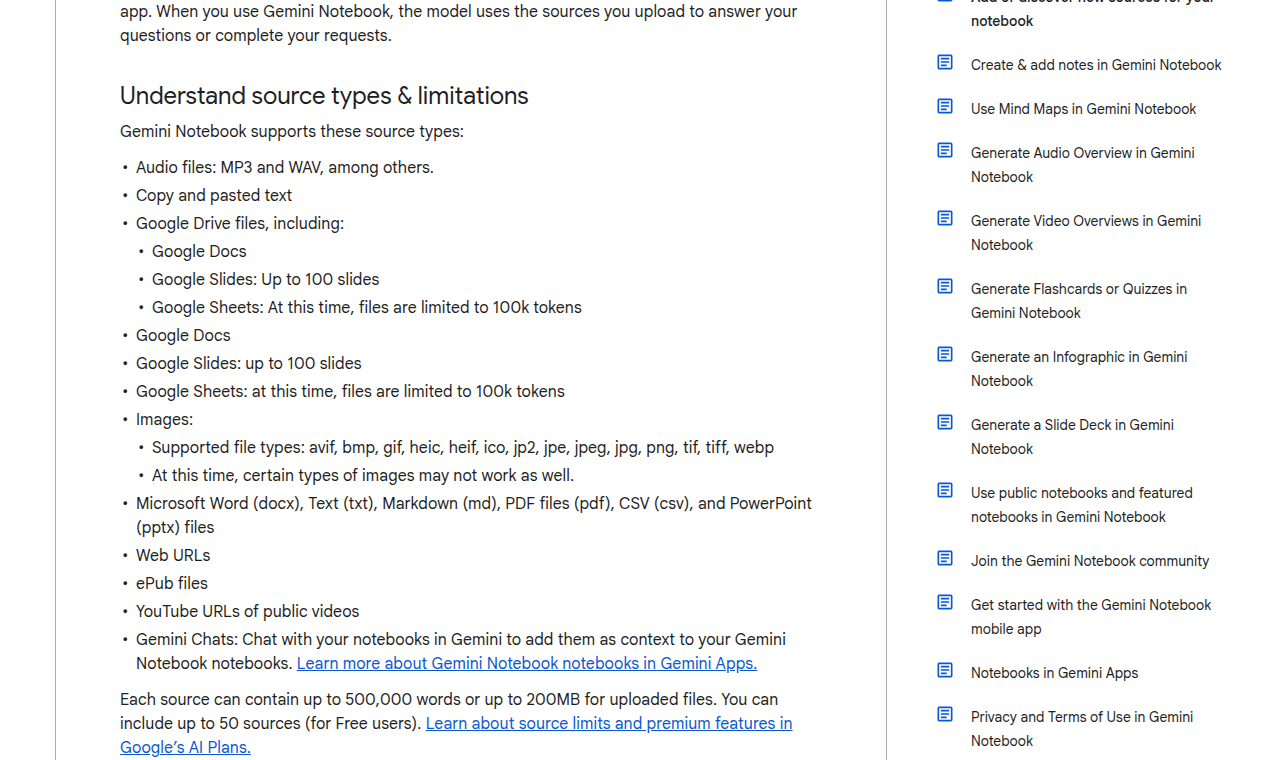Open Use Mind Maps in Gemini Notebook article
The image size is (1280, 760).
click(x=1083, y=109)
